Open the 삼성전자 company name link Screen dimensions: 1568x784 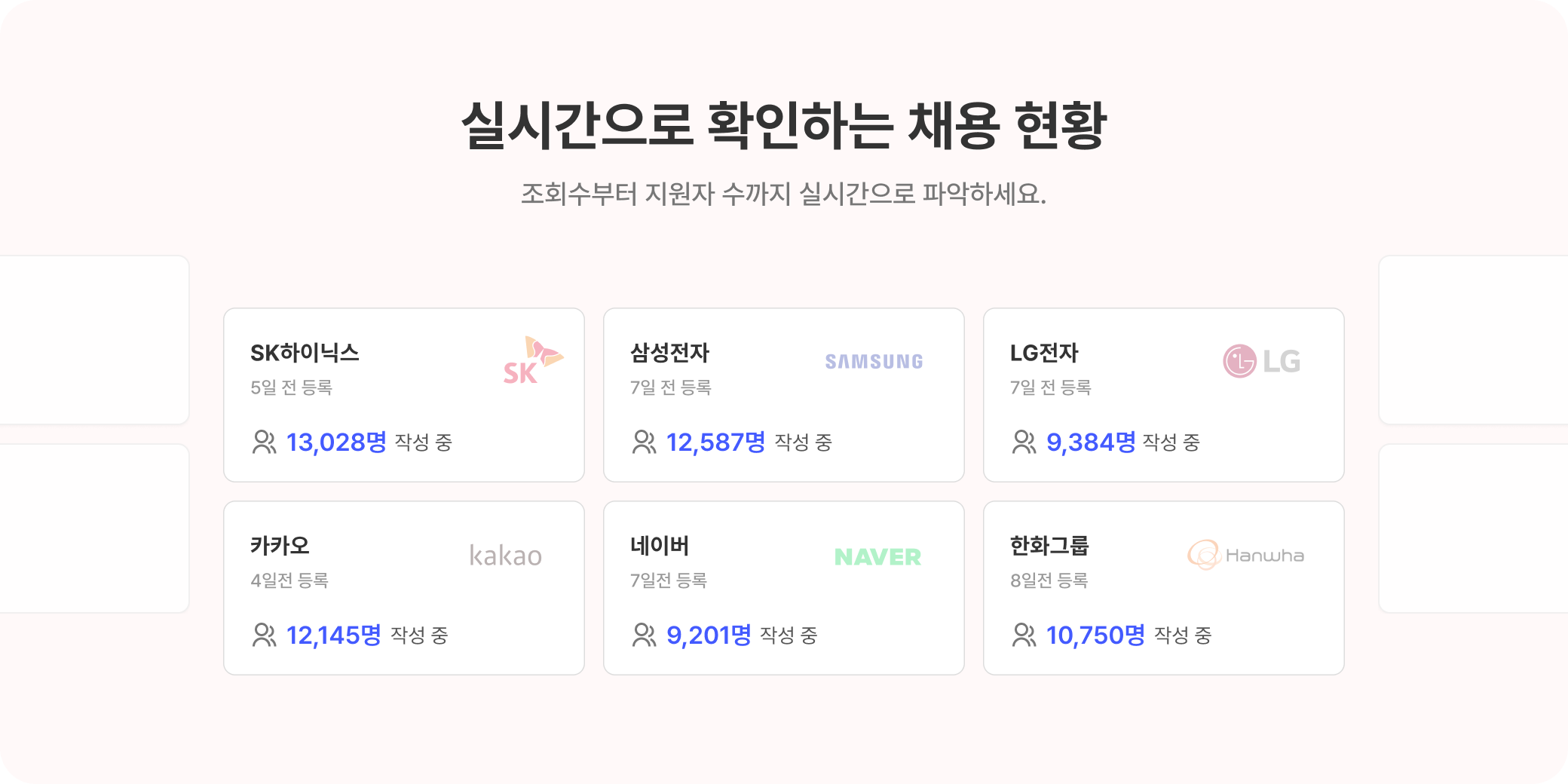tap(669, 353)
